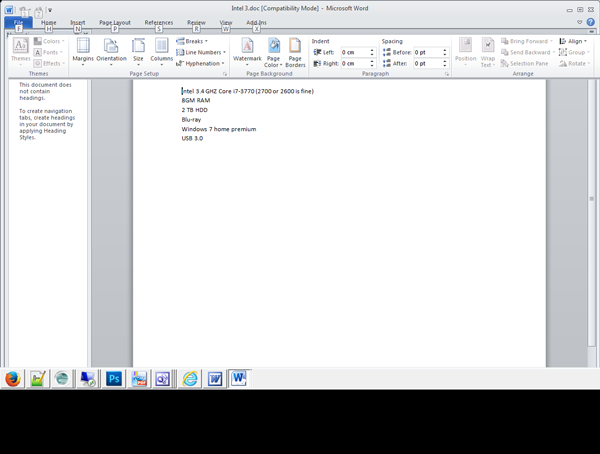Viewport: 600px width, 454px height.
Task: Click the Columns icon
Action: click(x=161, y=51)
